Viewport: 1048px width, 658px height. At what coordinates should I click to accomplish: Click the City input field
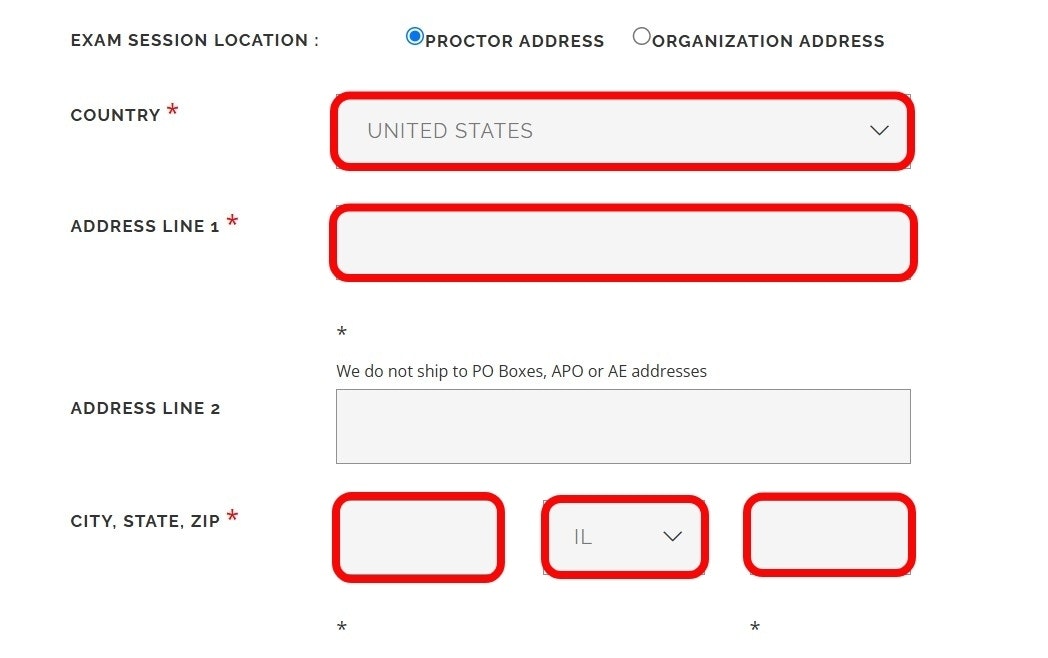[418, 537]
